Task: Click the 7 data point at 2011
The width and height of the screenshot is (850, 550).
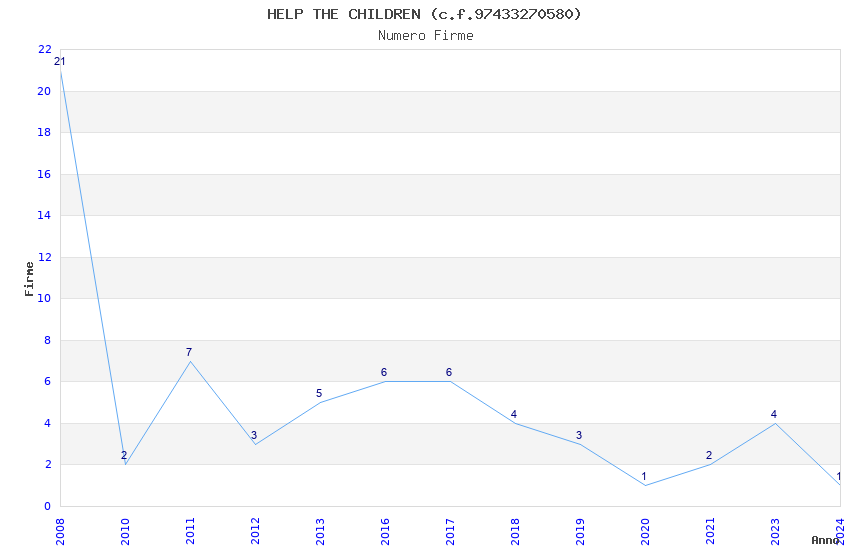Action: 189,352
